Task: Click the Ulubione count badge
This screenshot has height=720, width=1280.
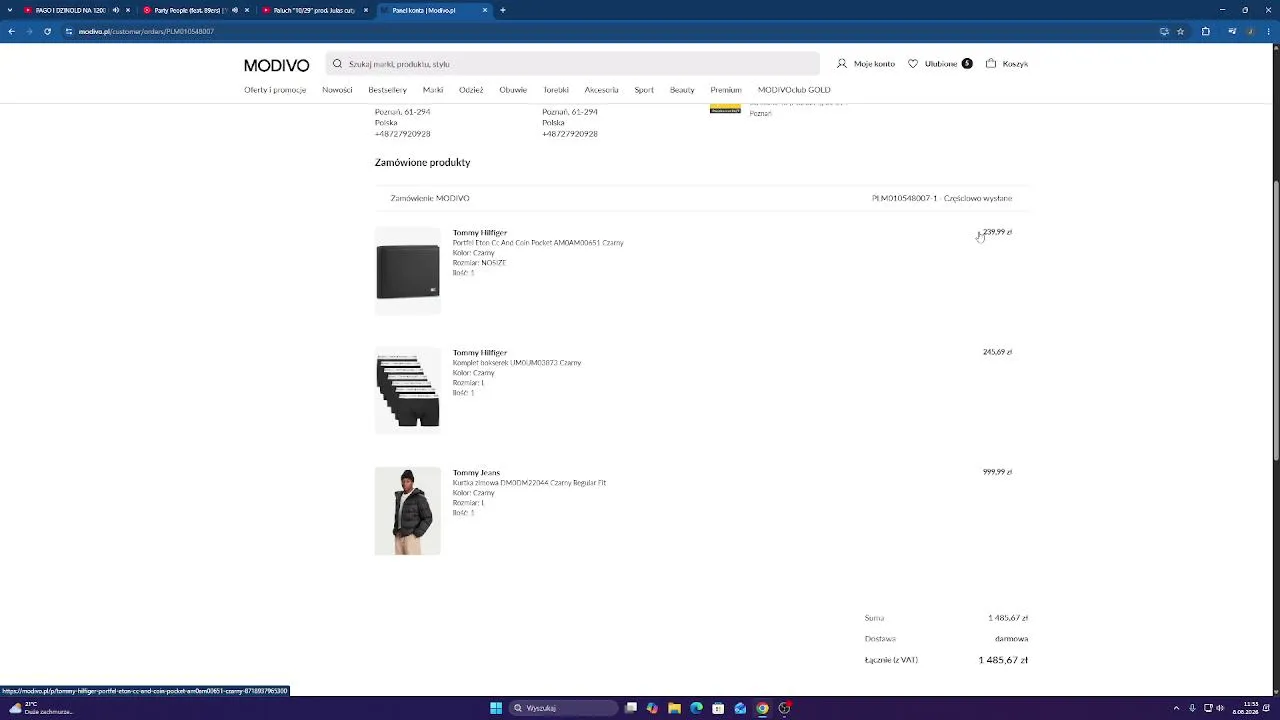Action: tap(967, 64)
